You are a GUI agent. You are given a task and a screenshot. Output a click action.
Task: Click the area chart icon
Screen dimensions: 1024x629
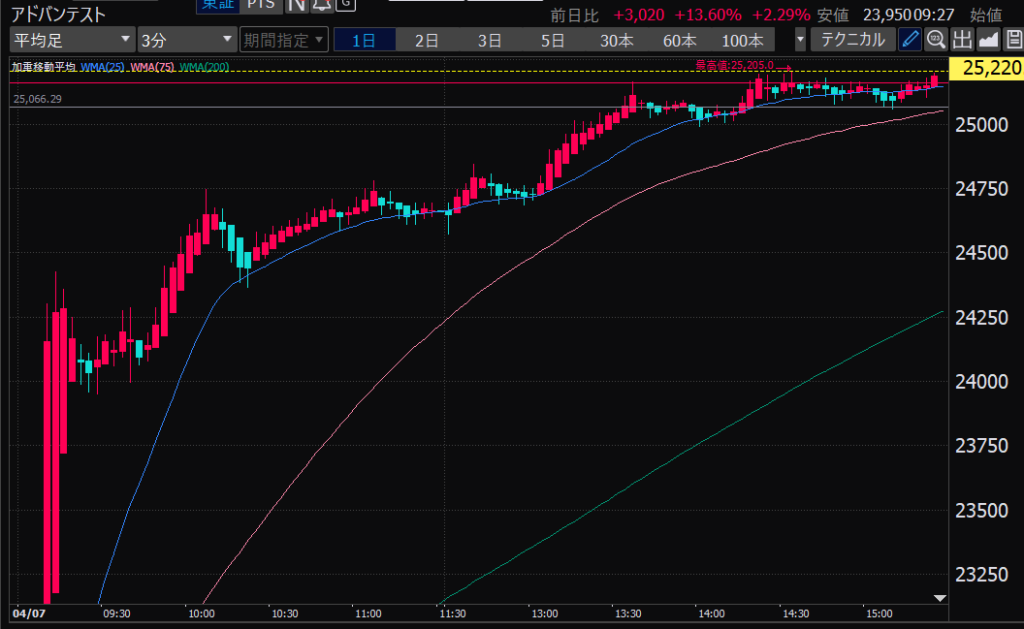pyautogui.click(x=987, y=40)
